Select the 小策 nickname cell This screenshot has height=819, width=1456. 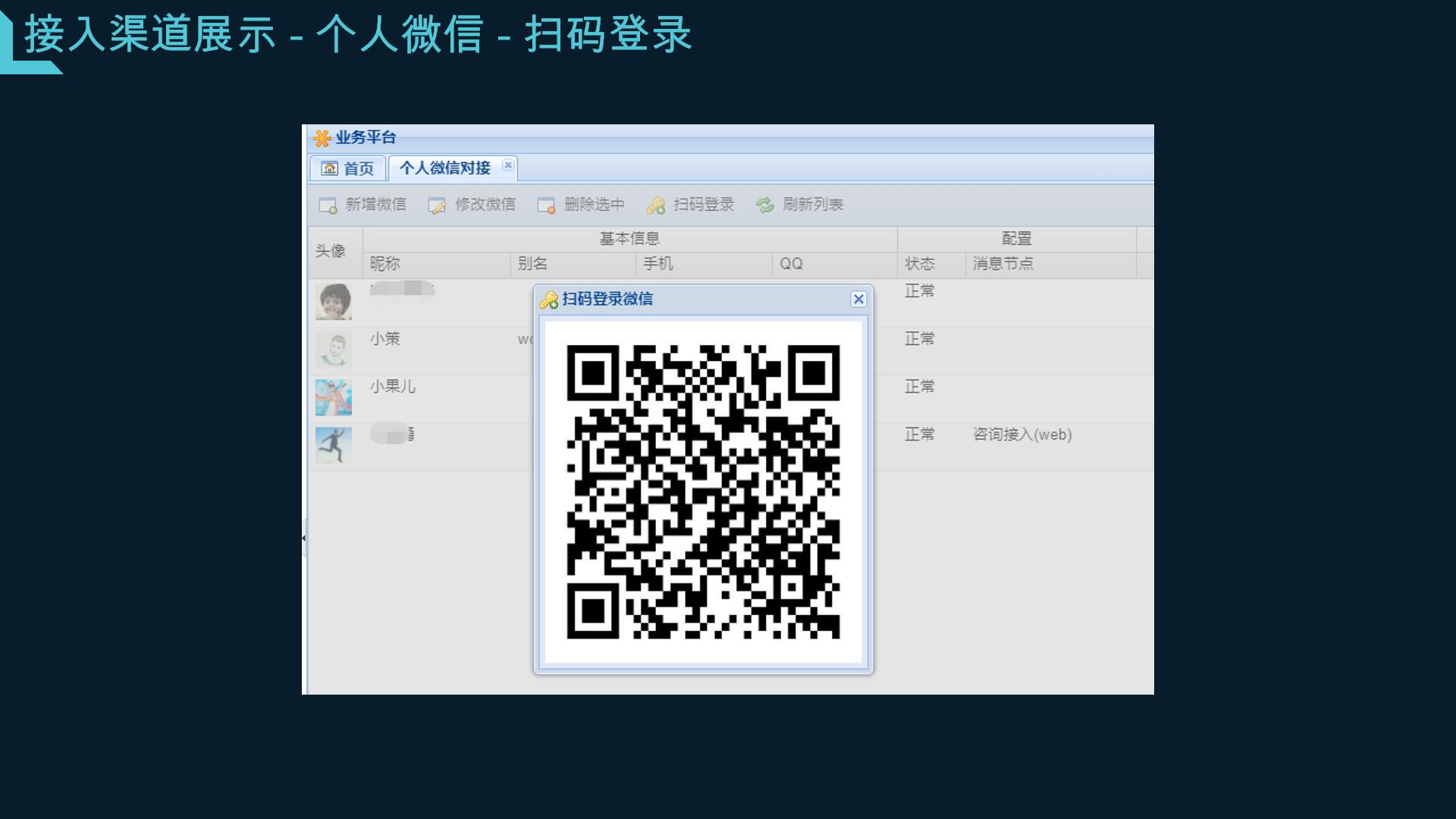pyautogui.click(x=385, y=339)
